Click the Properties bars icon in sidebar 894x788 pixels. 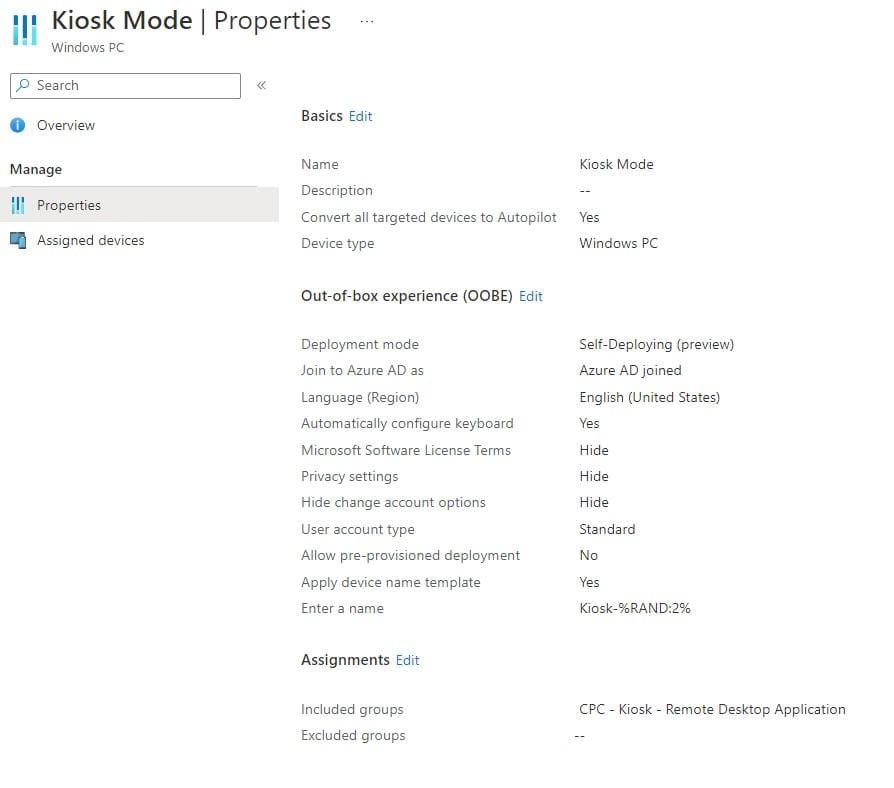click(18, 205)
